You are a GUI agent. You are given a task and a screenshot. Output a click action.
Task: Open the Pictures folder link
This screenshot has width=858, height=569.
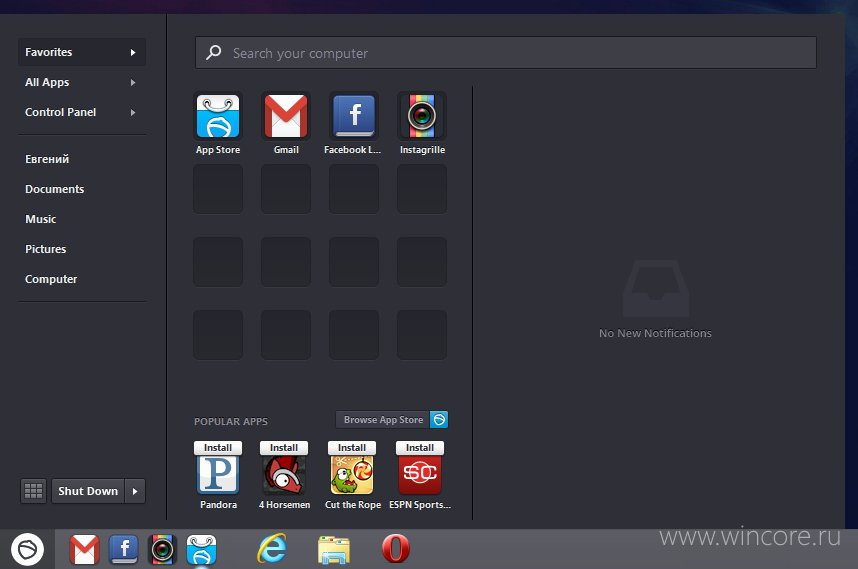tap(45, 249)
